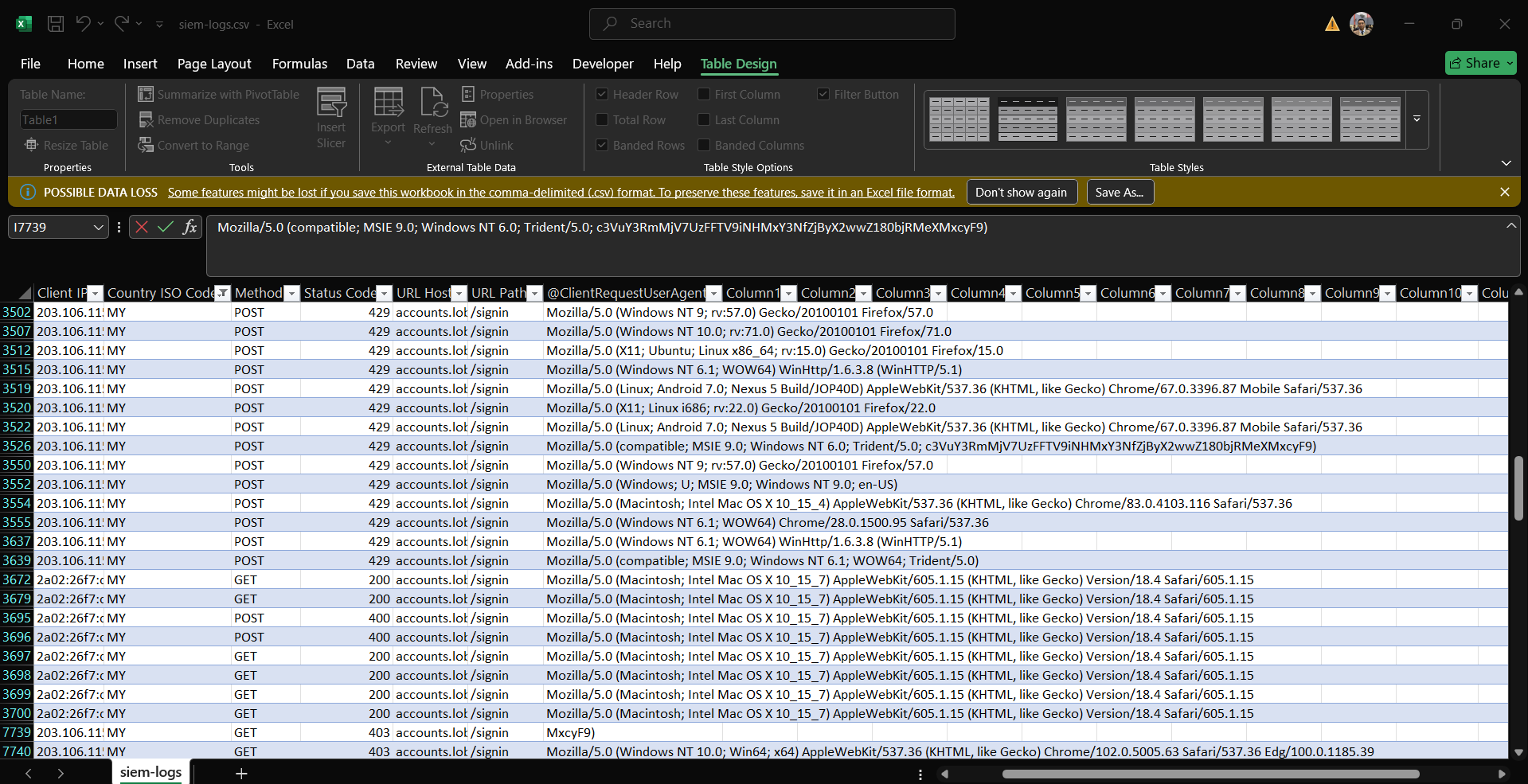Toggle the Header Row checkbox
This screenshot has height=784, width=1528.
[x=603, y=94]
